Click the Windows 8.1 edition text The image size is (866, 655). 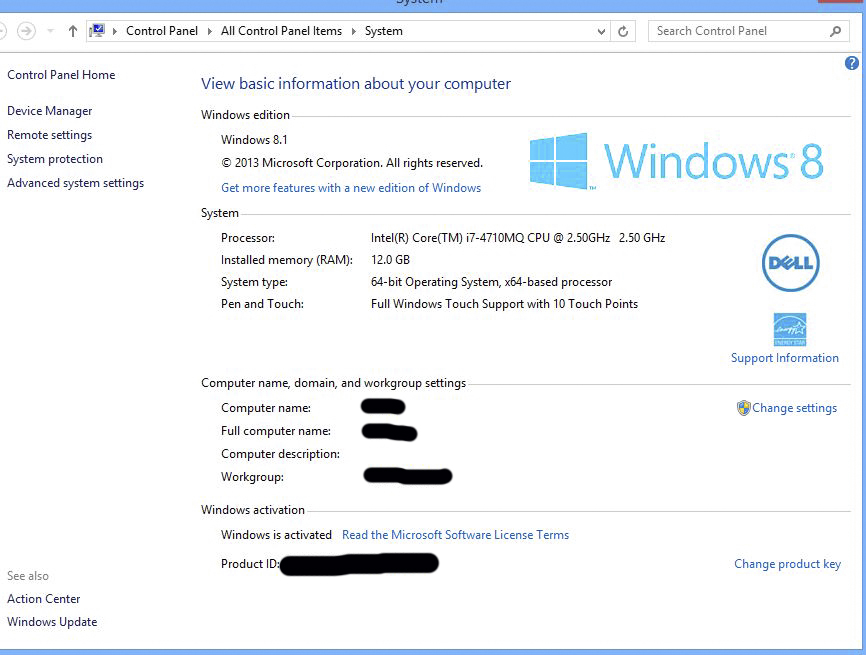pos(254,140)
